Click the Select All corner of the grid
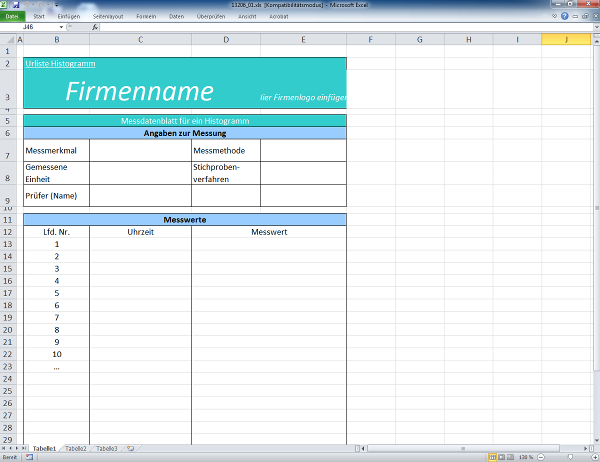 (9, 40)
